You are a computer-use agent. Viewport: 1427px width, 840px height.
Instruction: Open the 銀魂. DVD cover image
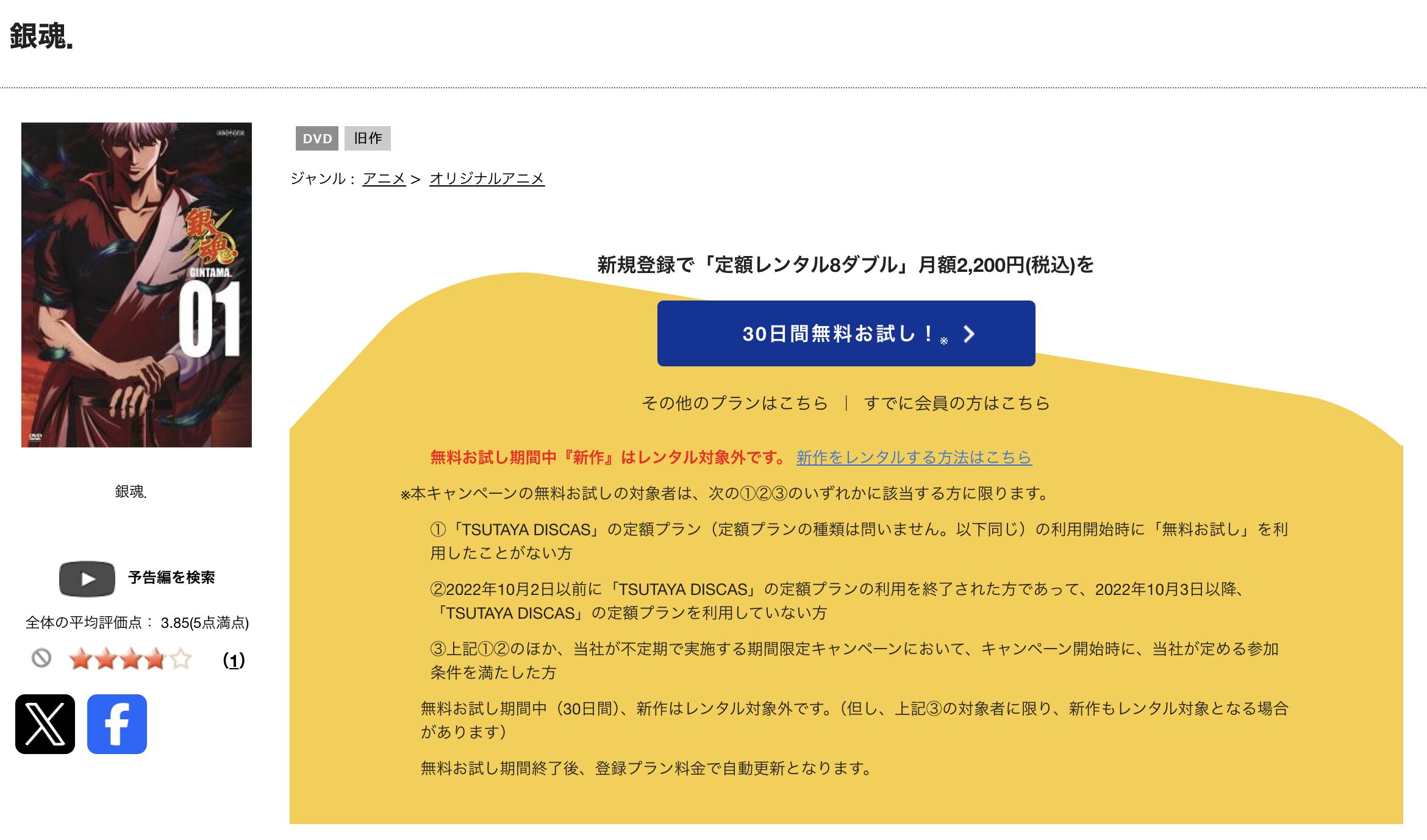137,285
